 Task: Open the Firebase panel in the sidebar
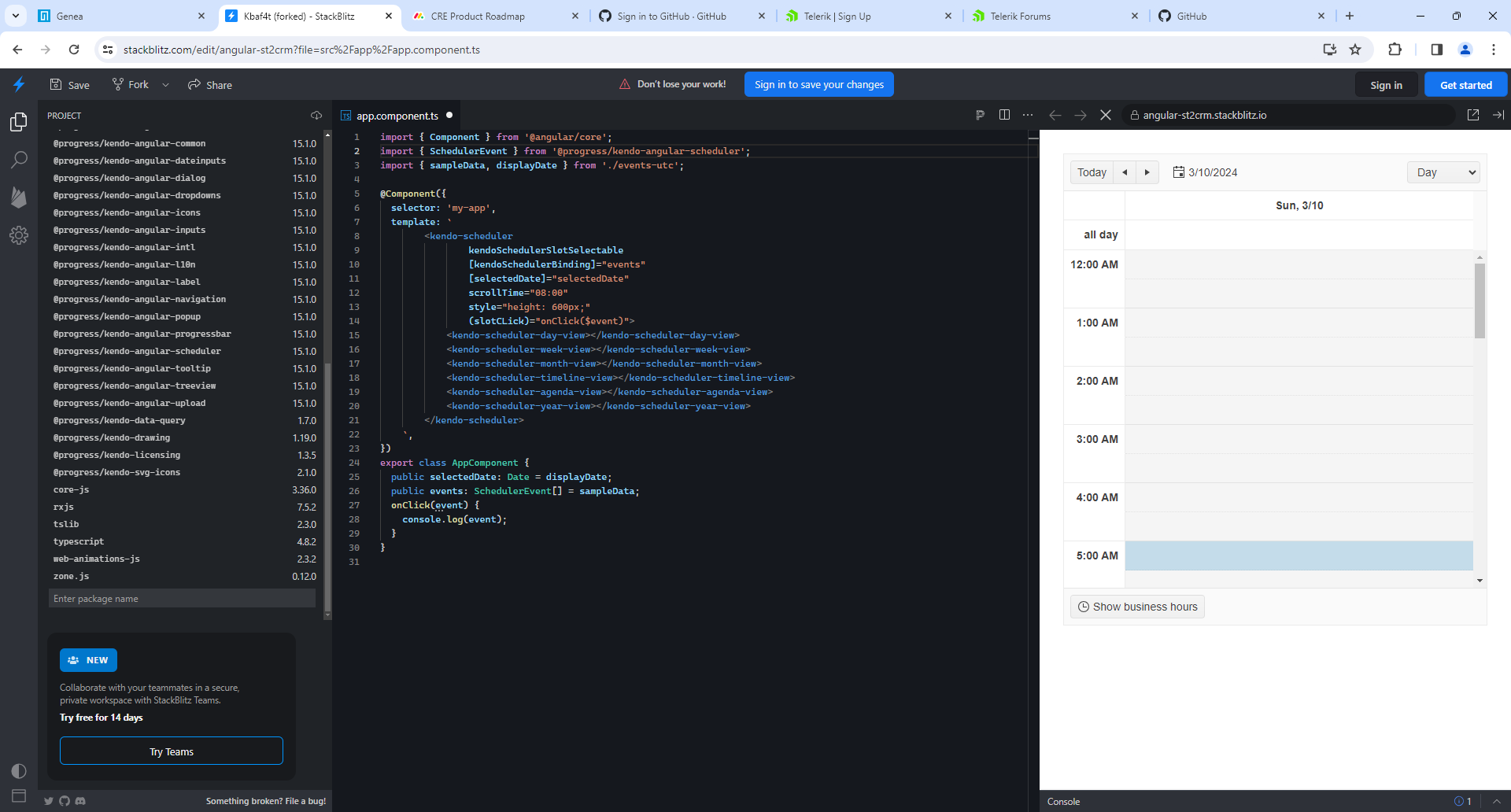(19, 197)
